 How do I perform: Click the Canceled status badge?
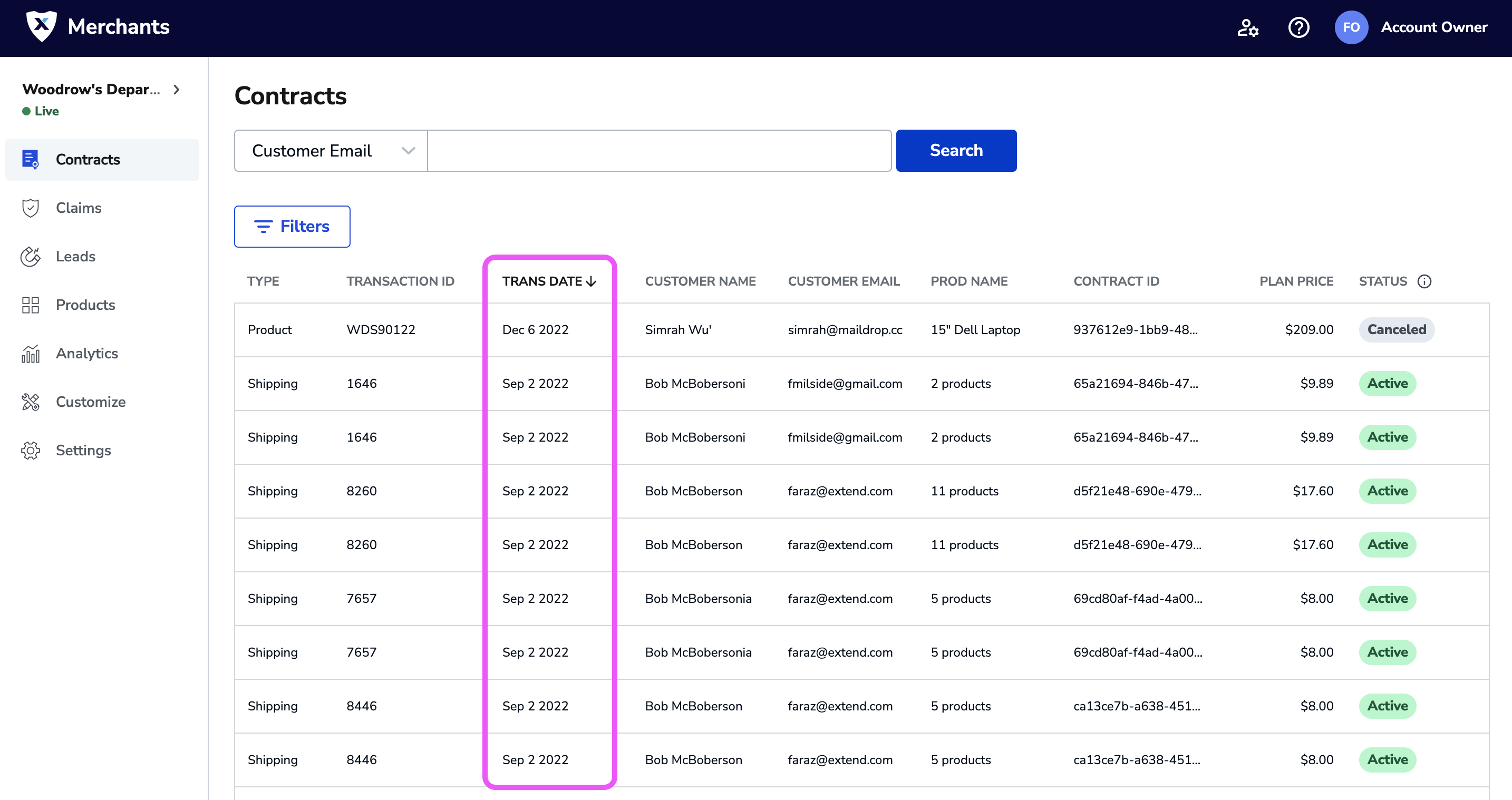1396,330
